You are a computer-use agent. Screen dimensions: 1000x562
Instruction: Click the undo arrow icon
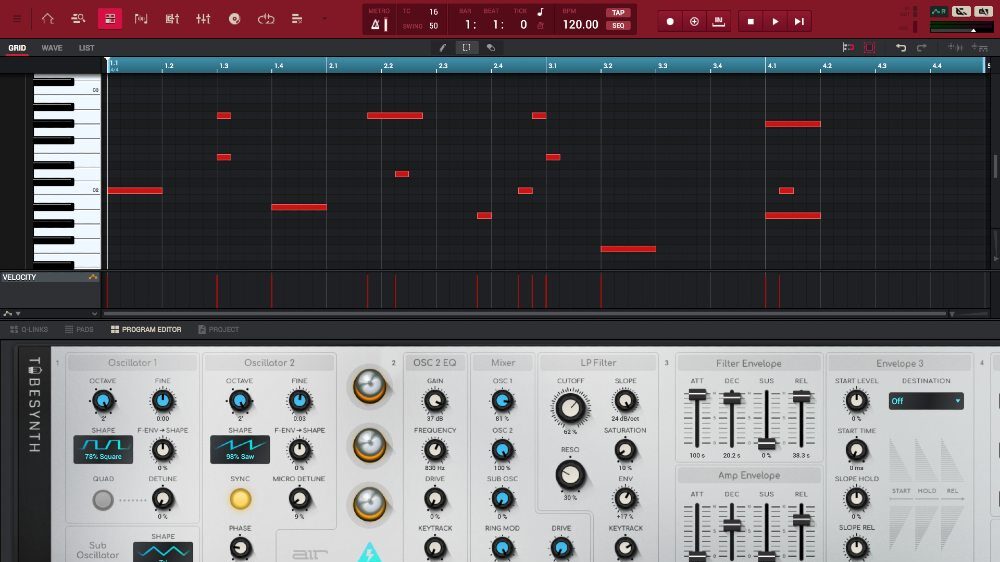pyautogui.click(x=900, y=47)
